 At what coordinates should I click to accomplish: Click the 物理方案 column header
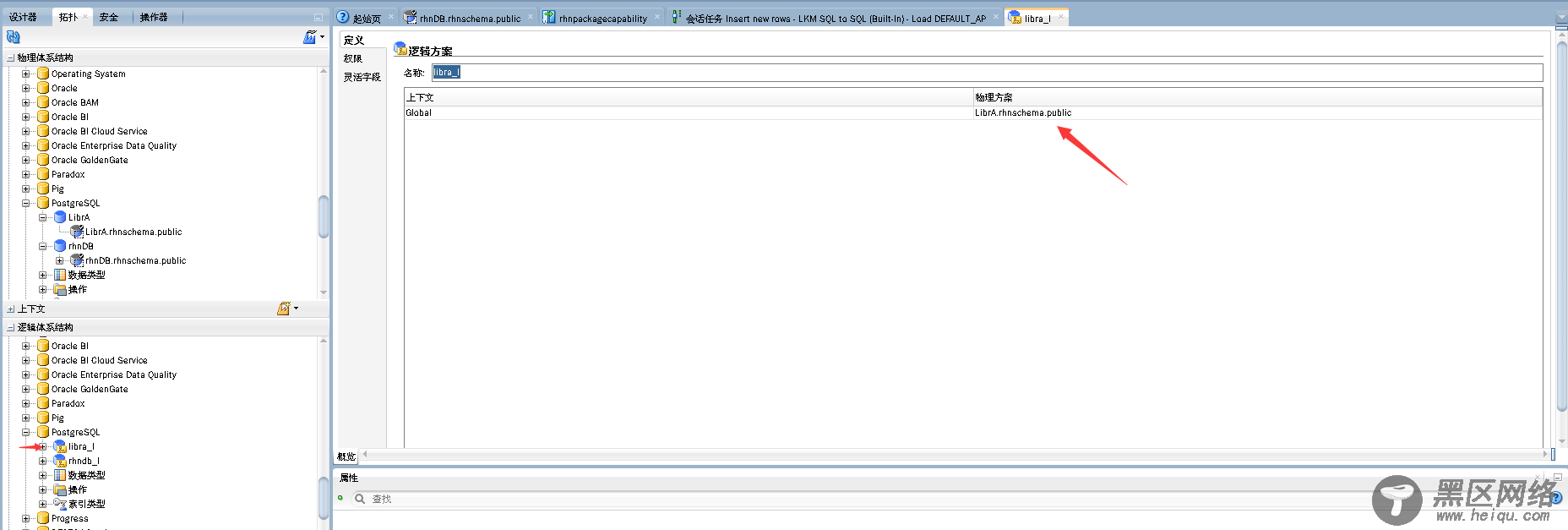[1258, 97]
